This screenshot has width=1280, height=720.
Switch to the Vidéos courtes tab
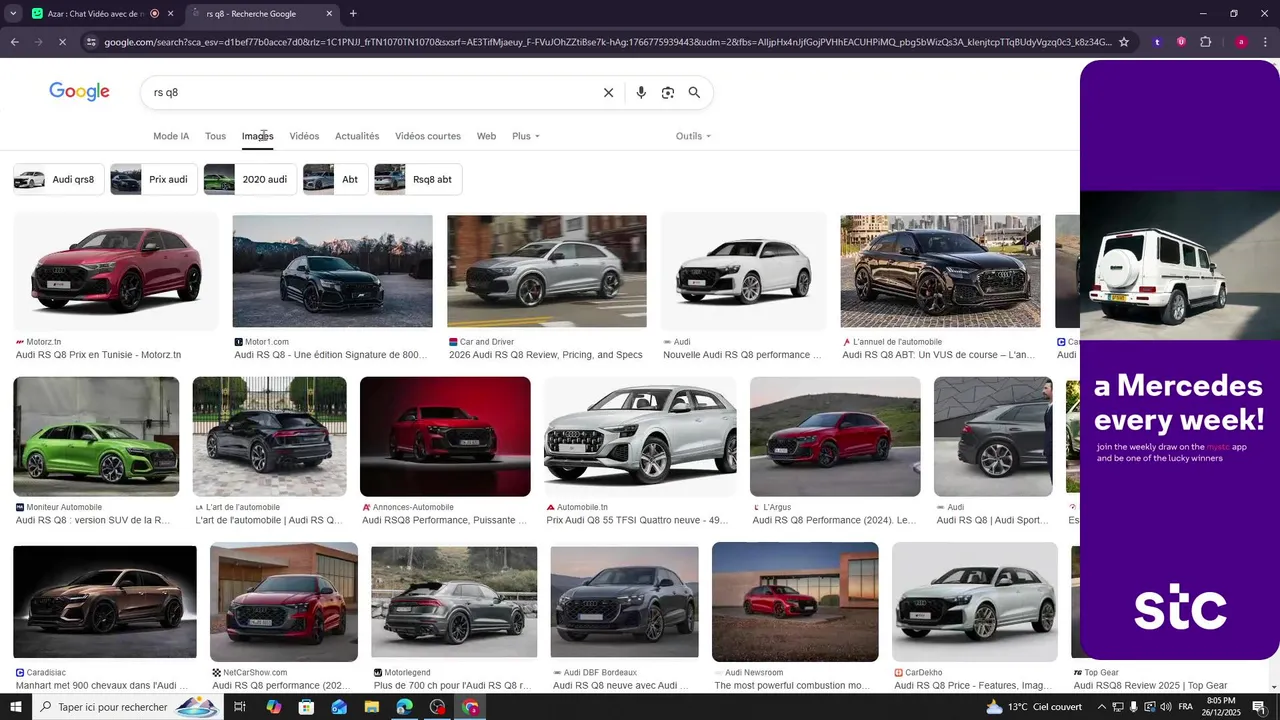click(x=428, y=136)
